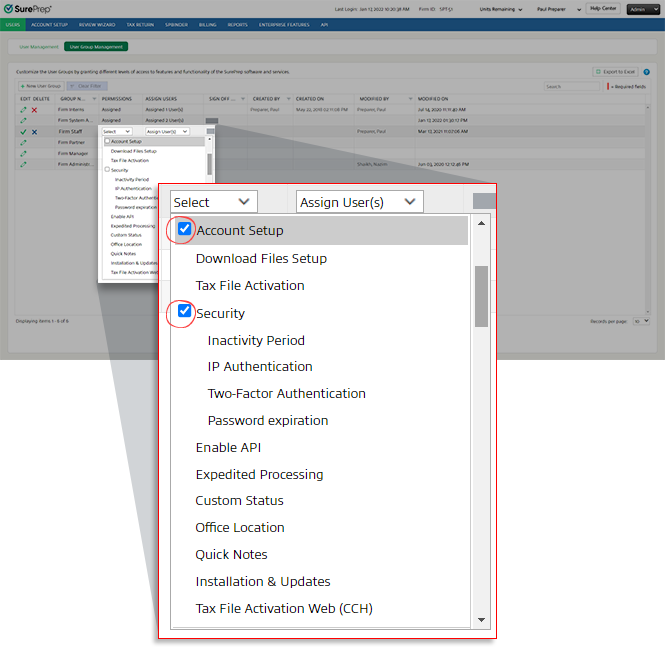Click the blue help icon beside Export
Image resolution: width=665 pixels, height=656 pixels.
pyautogui.click(x=646, y=72)
